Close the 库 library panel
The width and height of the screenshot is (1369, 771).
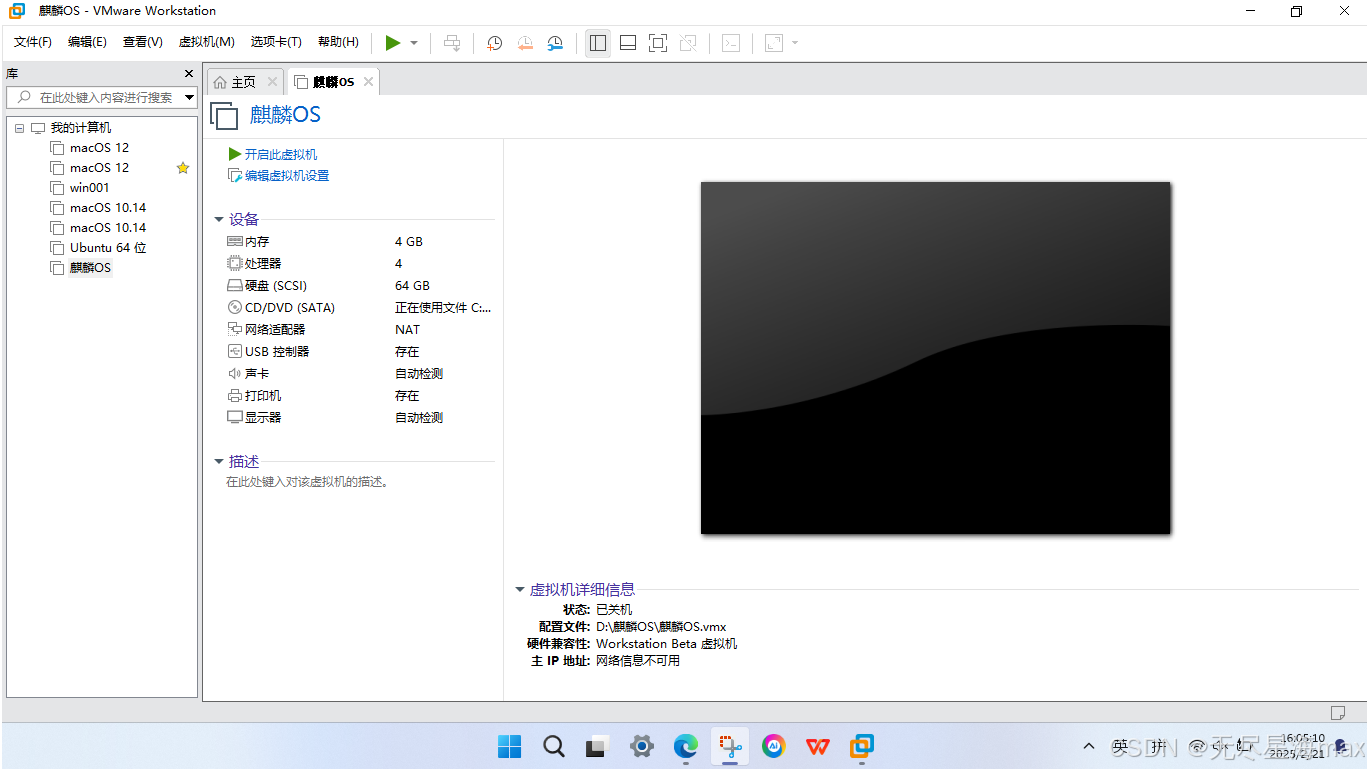click(189, 74)
